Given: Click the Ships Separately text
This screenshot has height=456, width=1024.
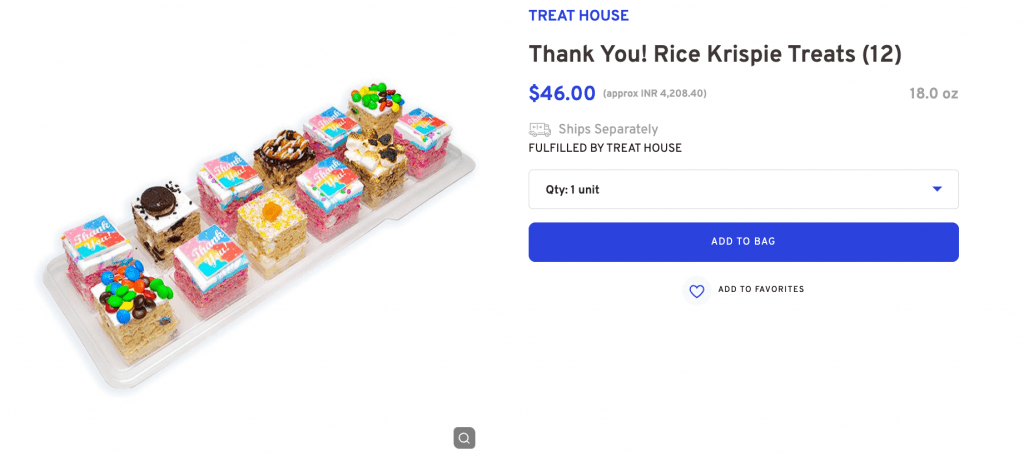Looking at the screenshot, I should tap(608, 129).
